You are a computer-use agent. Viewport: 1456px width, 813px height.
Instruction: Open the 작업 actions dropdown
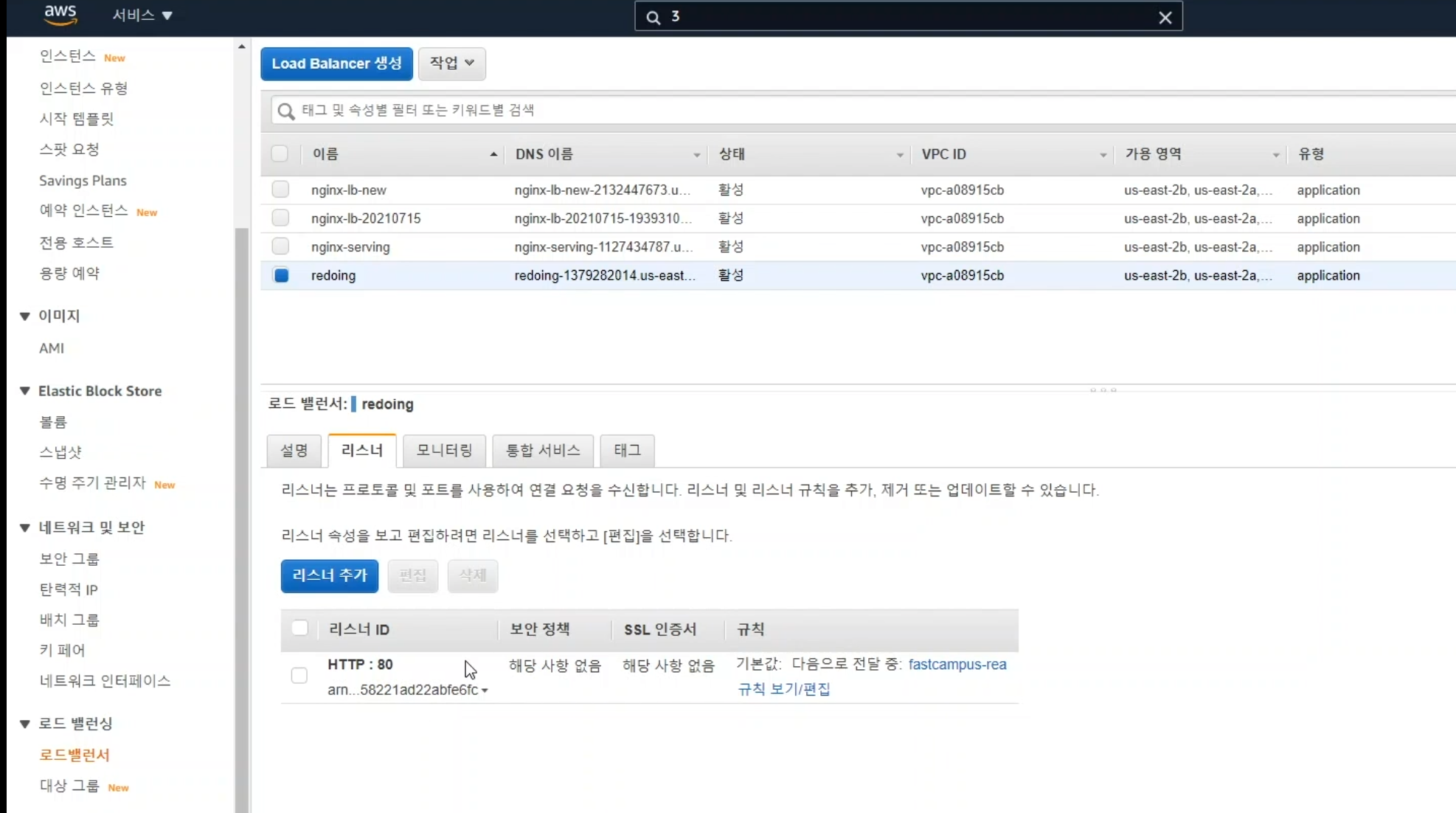[451, 63]
